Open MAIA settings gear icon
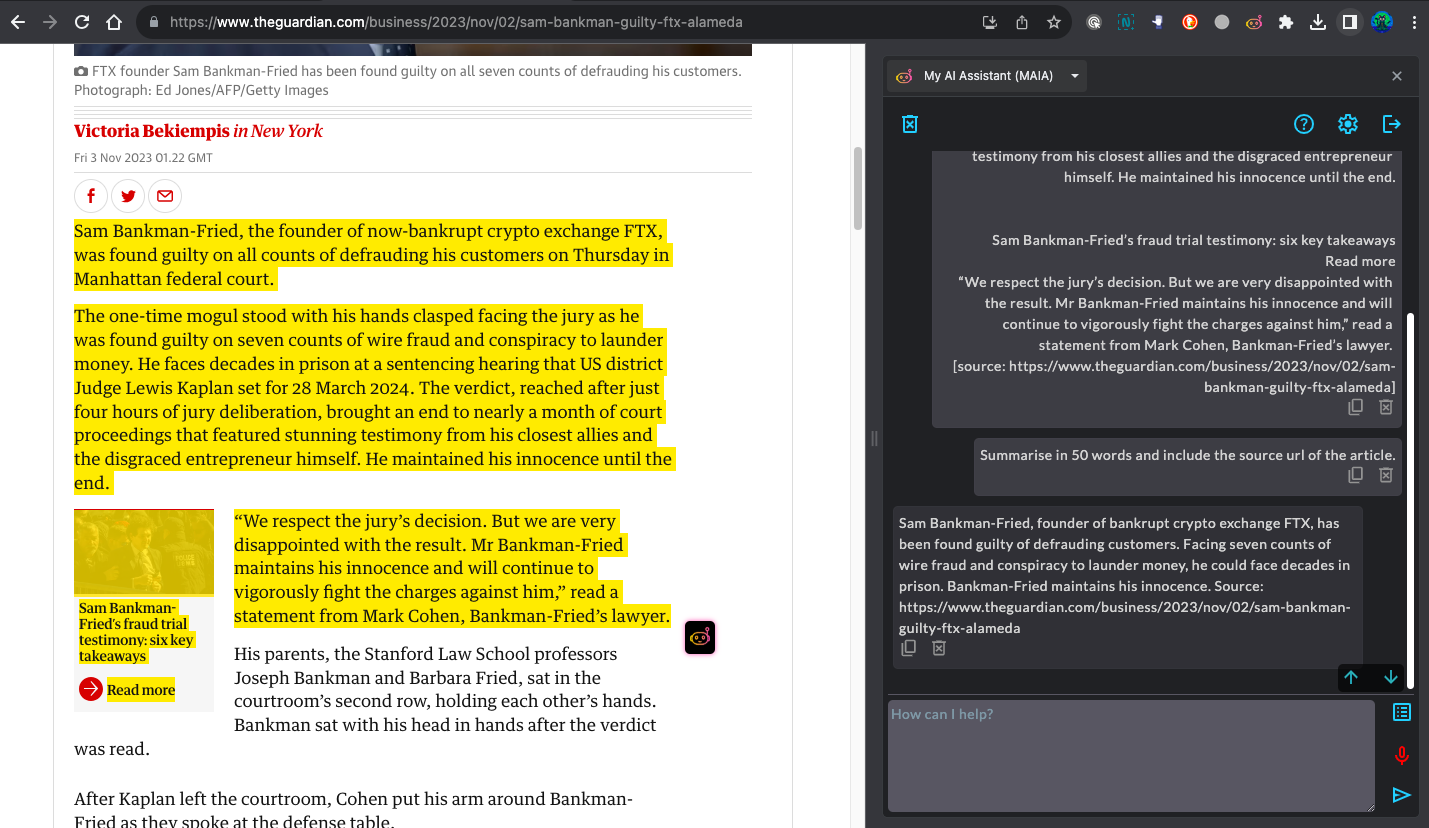 (x=1348, y=124)
